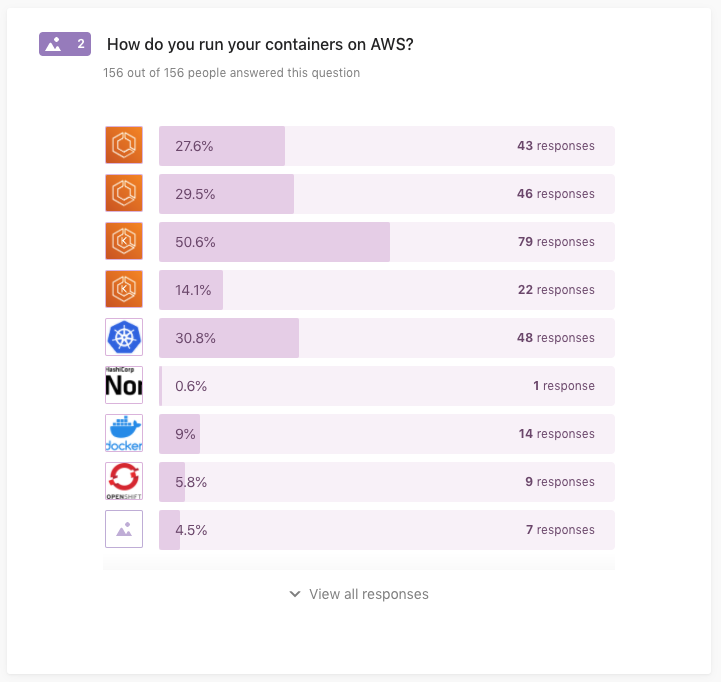Viewport: 721px width, 682px height.
Task: Click the 50.6% result bar
Action: (387, 242)
